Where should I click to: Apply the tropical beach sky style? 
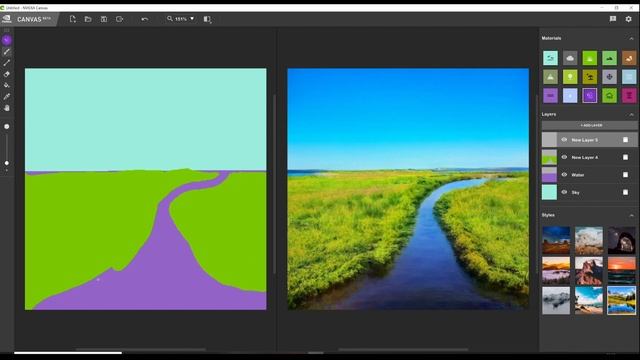pyautogui.click(x=589, y=300)
